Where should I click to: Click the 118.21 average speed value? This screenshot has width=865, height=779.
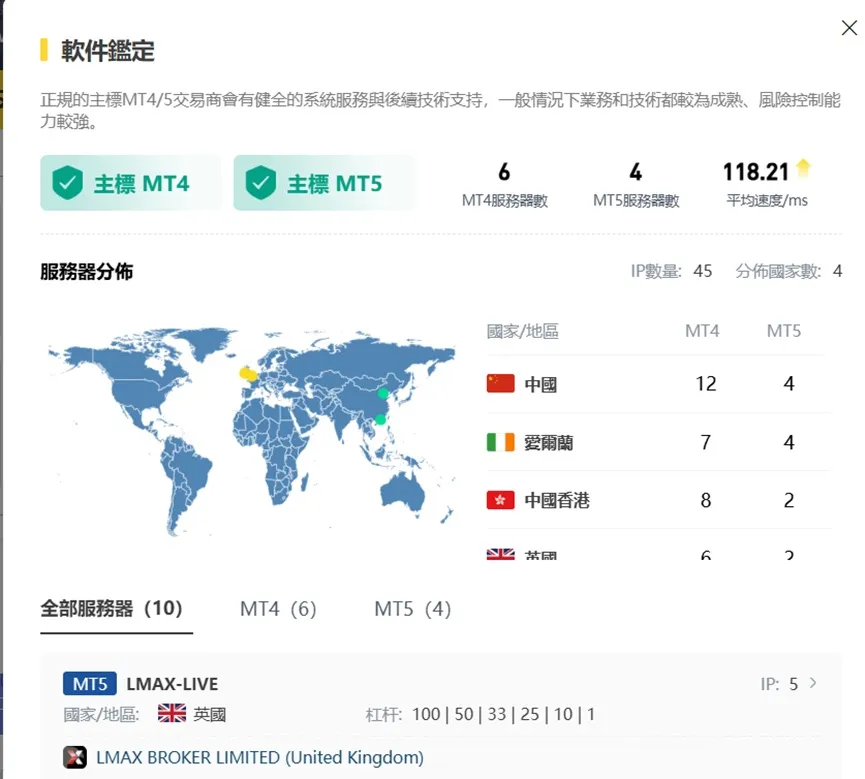(756, 172)
